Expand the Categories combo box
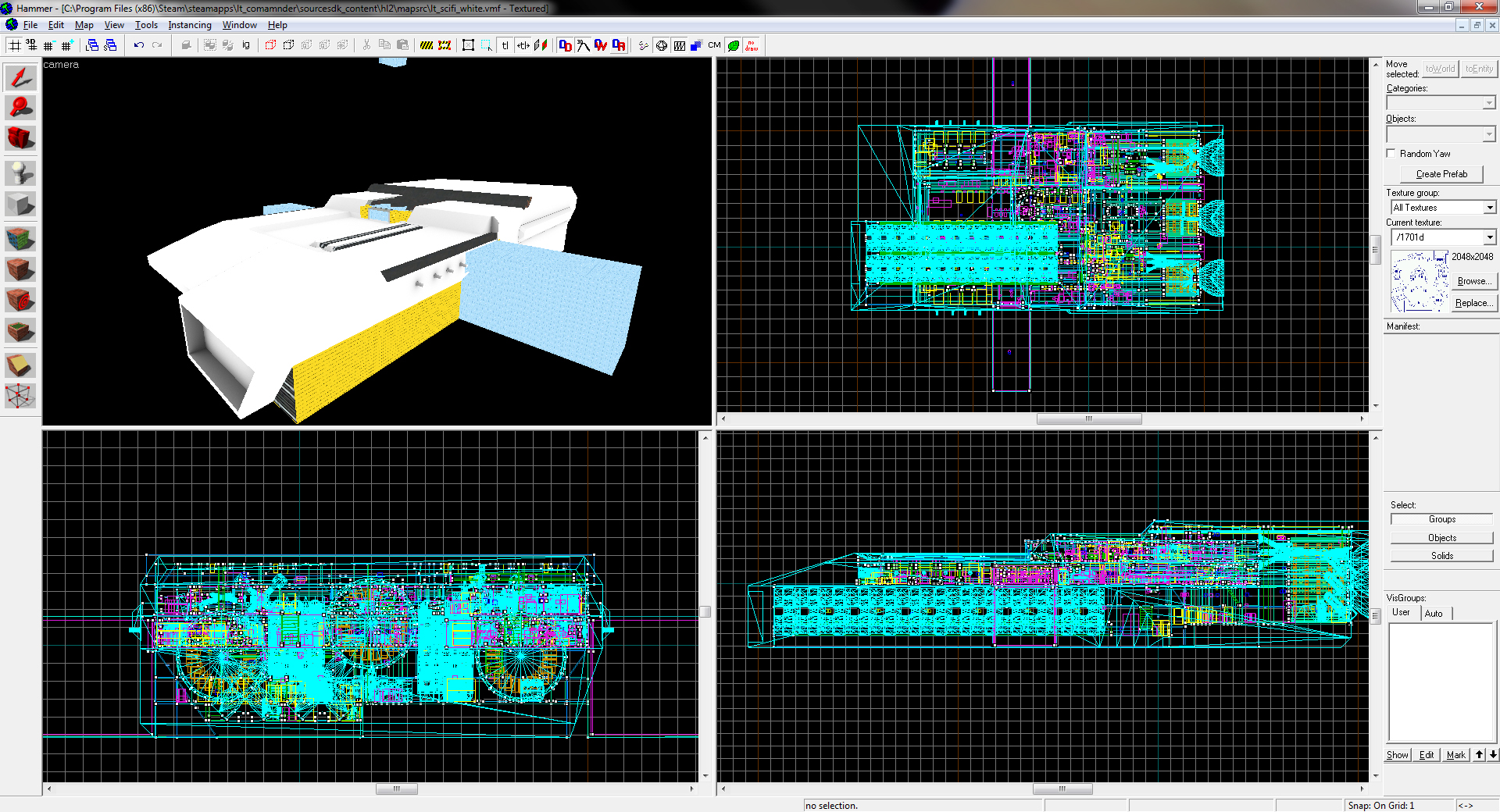The width and height of the screenshot is (1500, 812). click(1488, 103)
